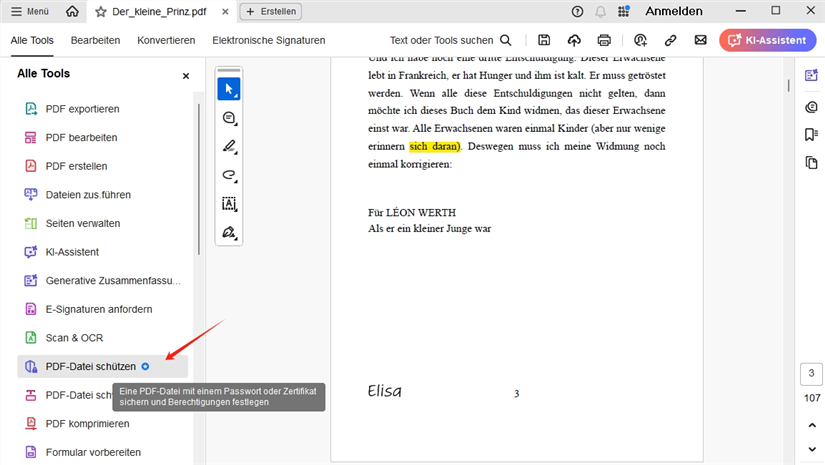Open PDF bearbeiten tool
The width and height of the screenshot is (825, 465).
103,137
